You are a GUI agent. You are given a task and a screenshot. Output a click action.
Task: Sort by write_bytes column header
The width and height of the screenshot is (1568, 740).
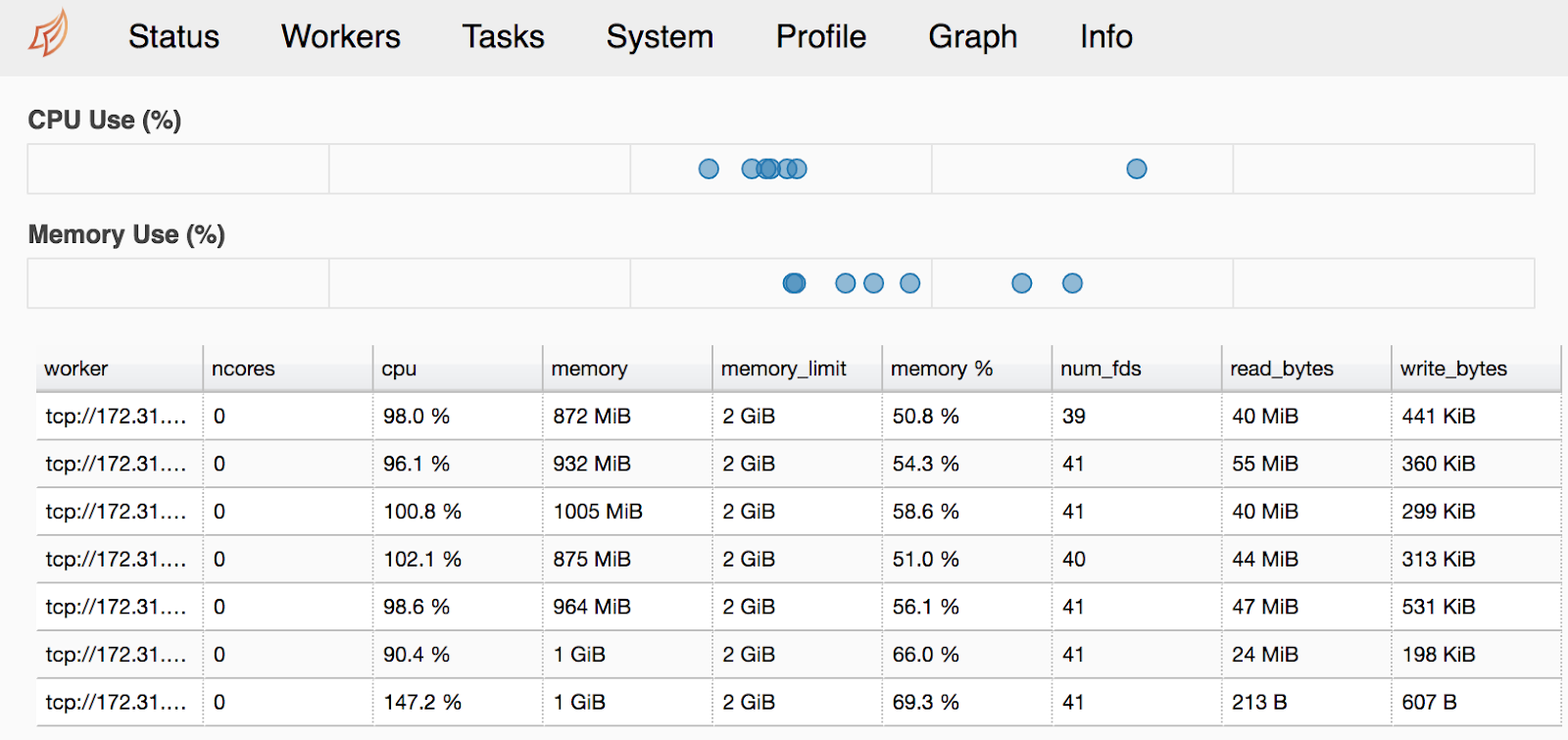pyautogui.click(x=1452, y=369)
